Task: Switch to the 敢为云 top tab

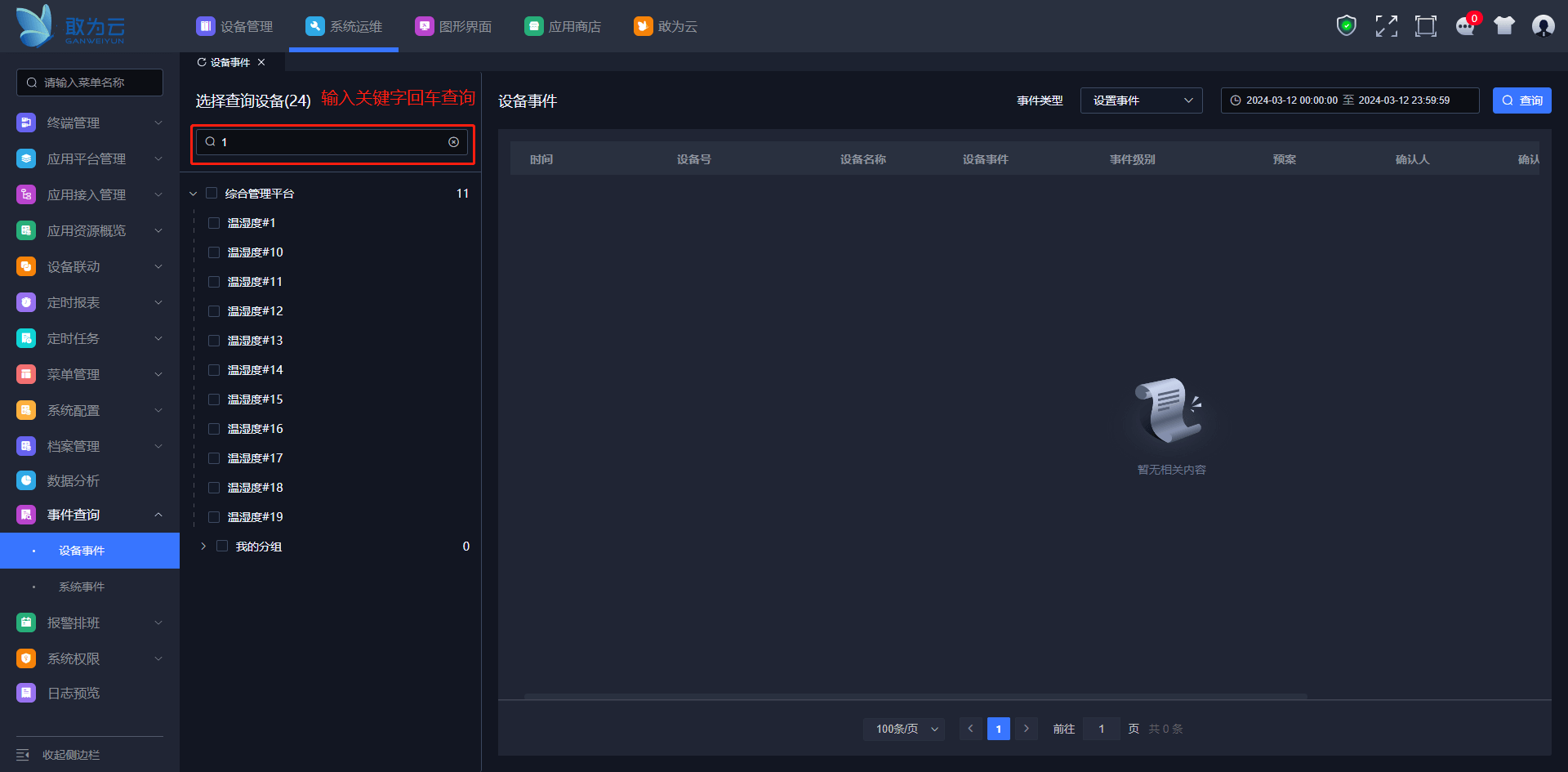Action: [666, 26]
